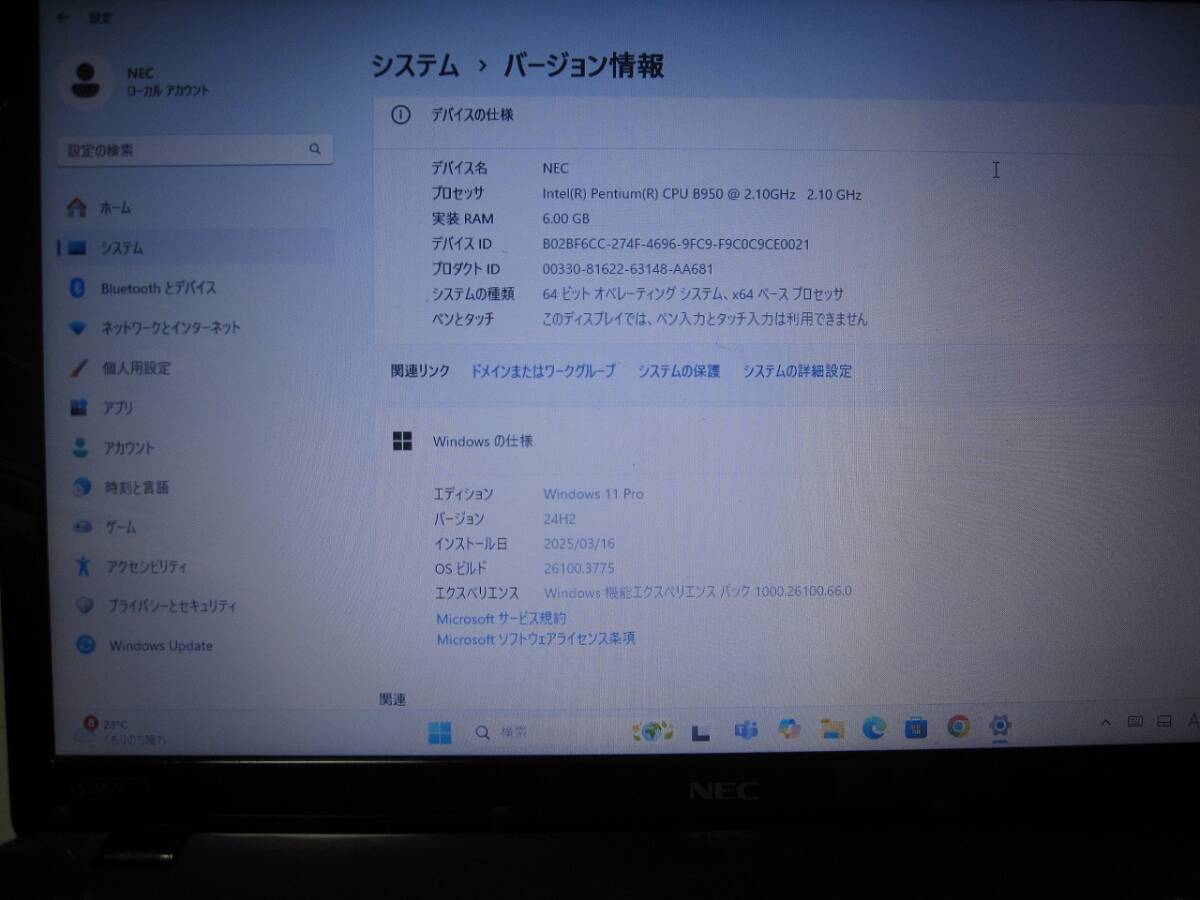
Task: Click the info icon beside デバイスの仕様
Action: [x=401, y=115]
